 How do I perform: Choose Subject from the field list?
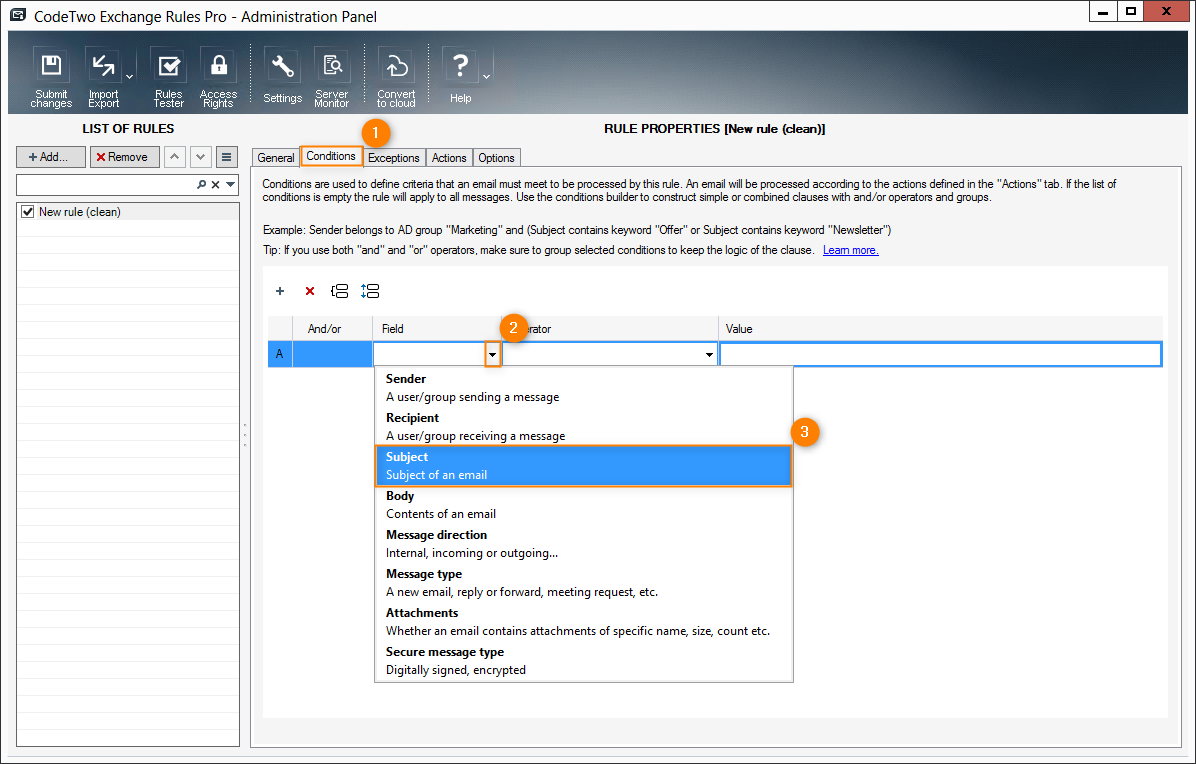584,466
